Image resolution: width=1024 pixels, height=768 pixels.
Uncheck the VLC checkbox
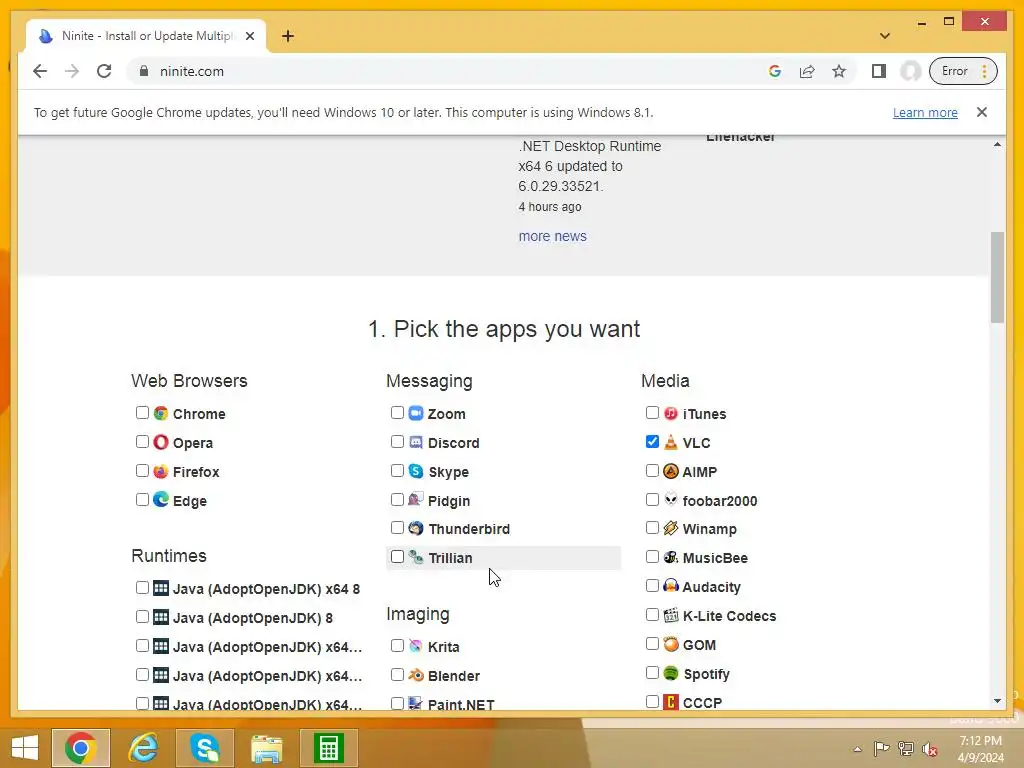(x=652, y=442)
